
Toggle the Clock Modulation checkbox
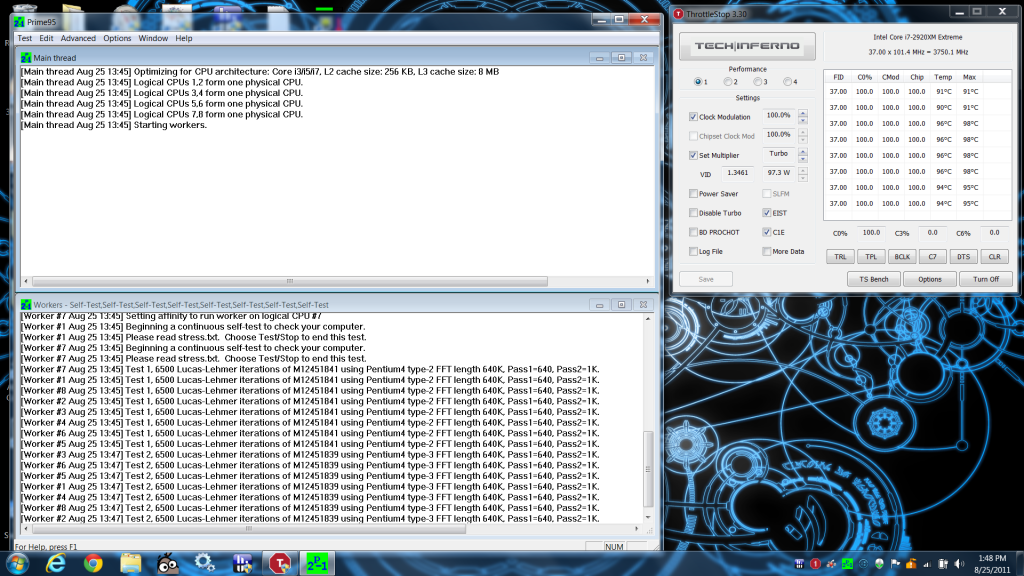pyautogui.click(x=693, y=117)
